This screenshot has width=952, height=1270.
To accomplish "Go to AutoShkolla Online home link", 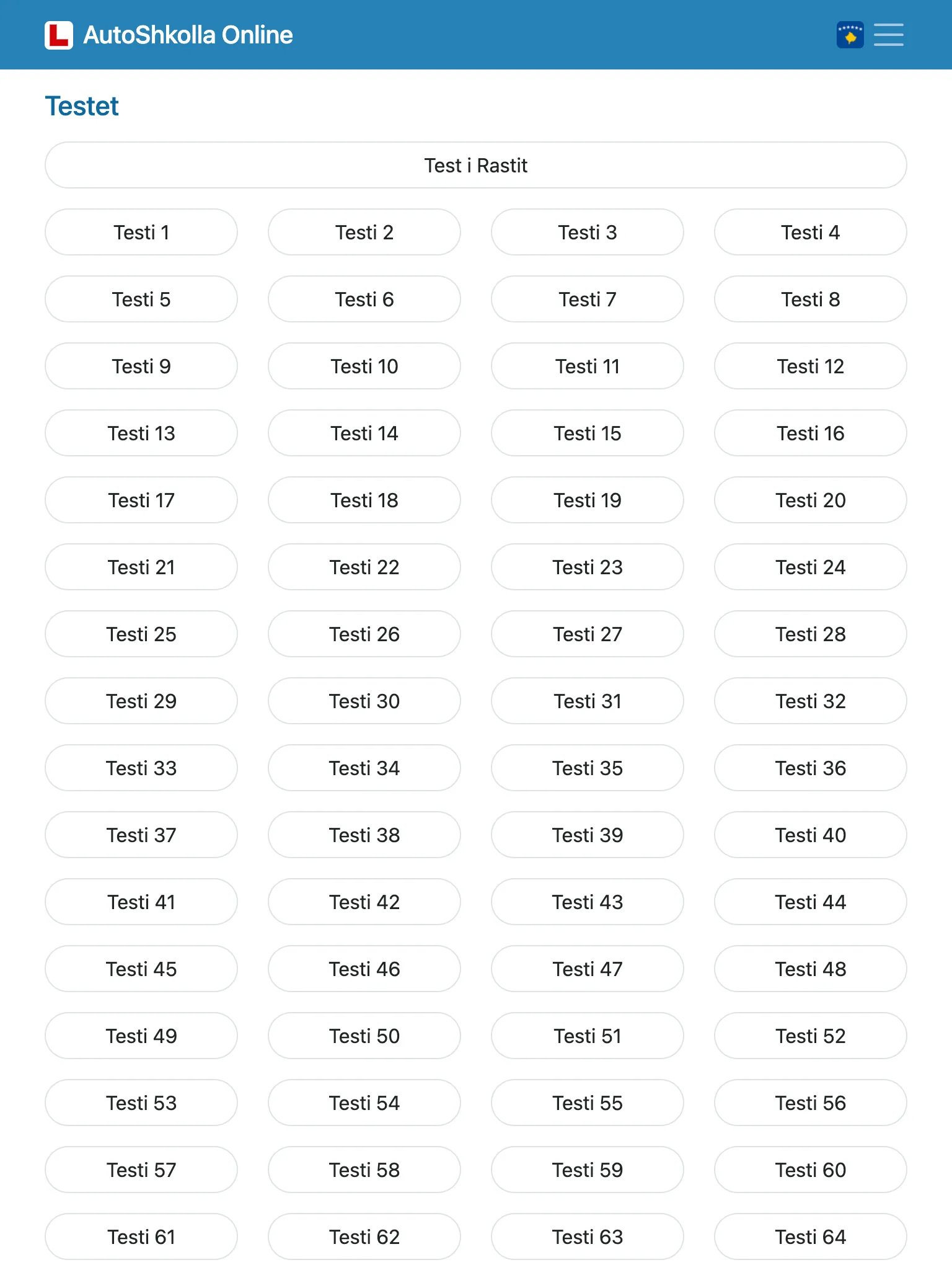I will coord(169,35).
